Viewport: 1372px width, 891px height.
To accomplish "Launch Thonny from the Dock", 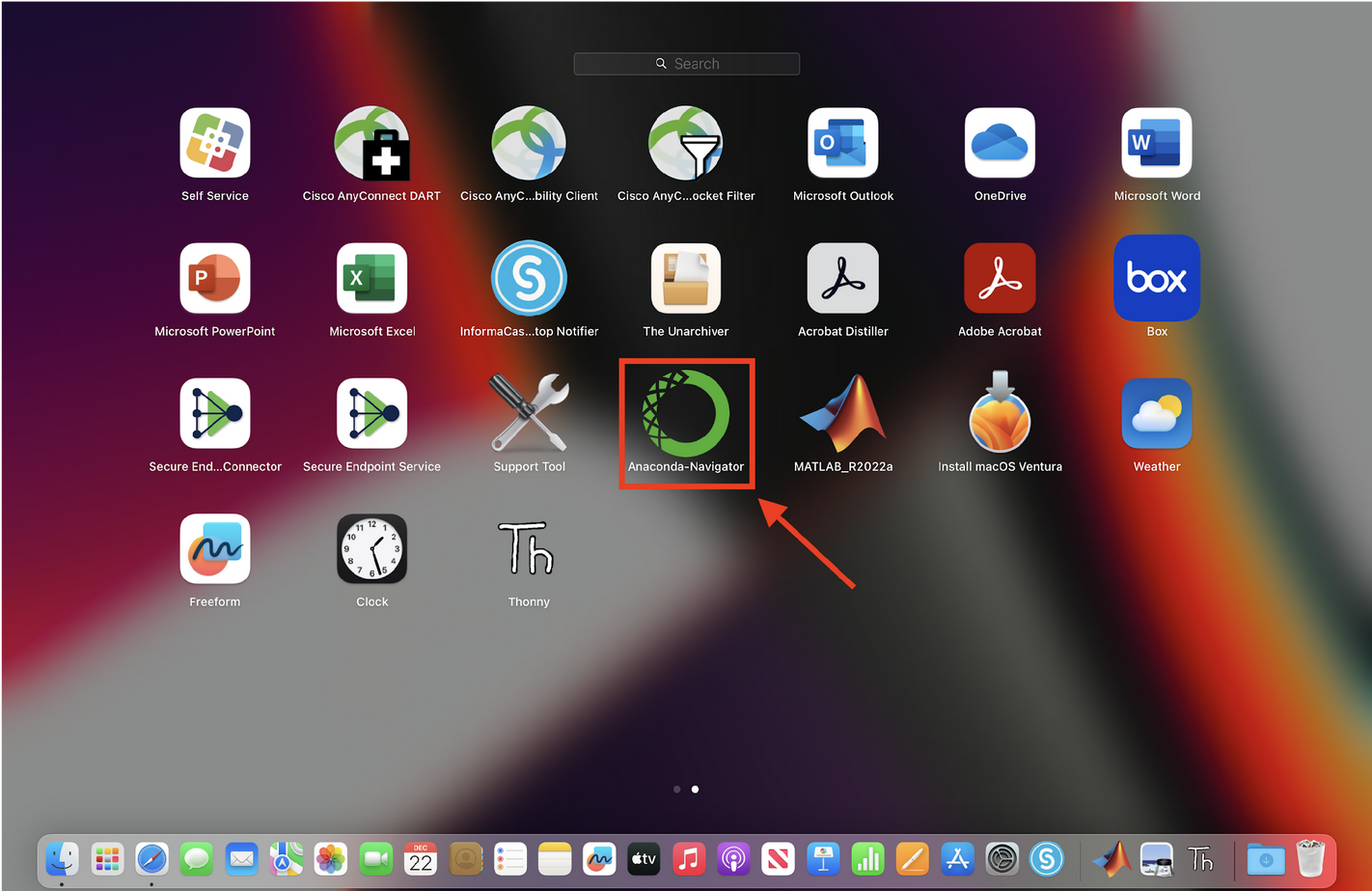I will [x=1200, y=858].
